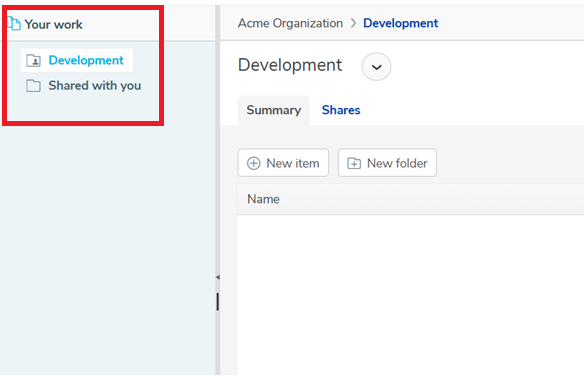The image size is (584, 376).
Task: Click the Your work header label
Action: (x=54, y=25)
